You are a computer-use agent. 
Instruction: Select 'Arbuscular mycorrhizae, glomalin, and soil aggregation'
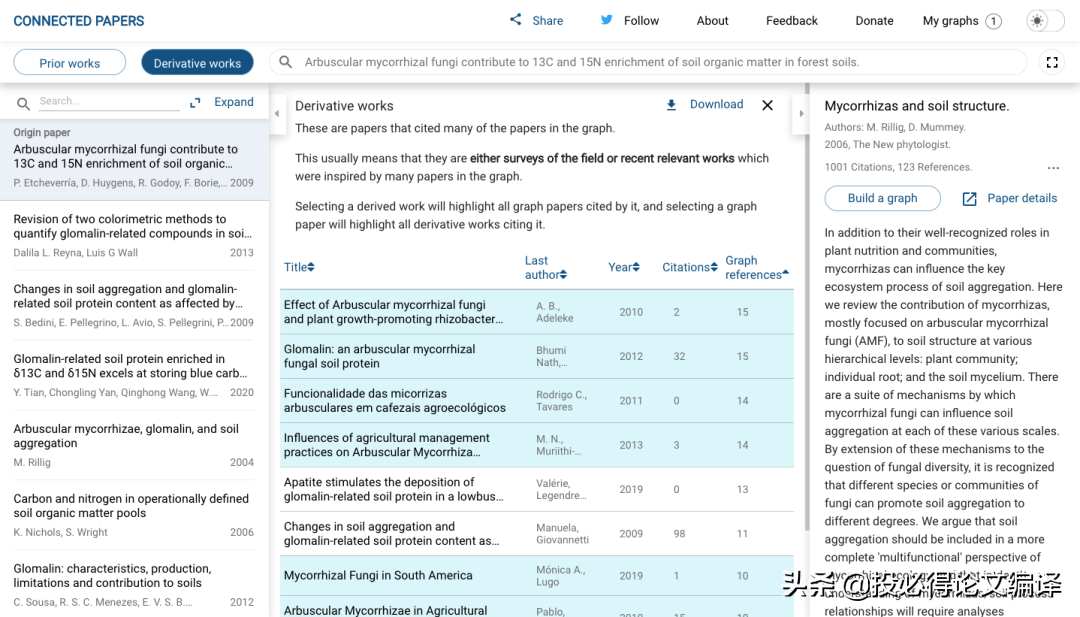(x=133, y=445)
